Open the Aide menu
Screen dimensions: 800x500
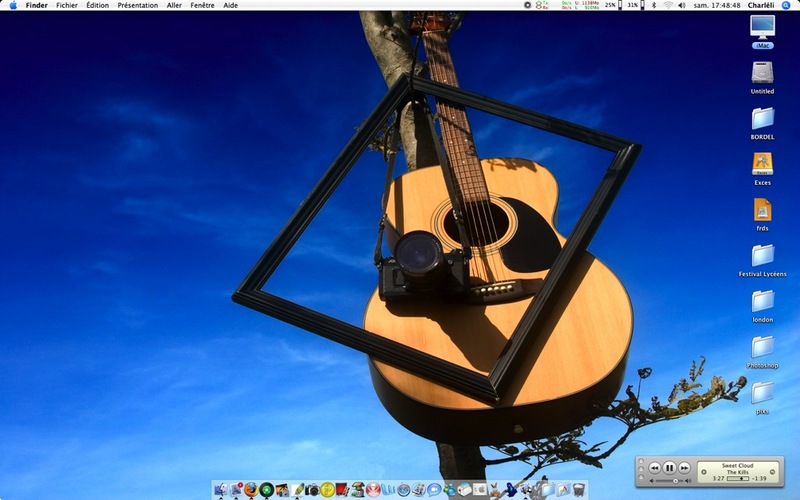tap(231, 5)
